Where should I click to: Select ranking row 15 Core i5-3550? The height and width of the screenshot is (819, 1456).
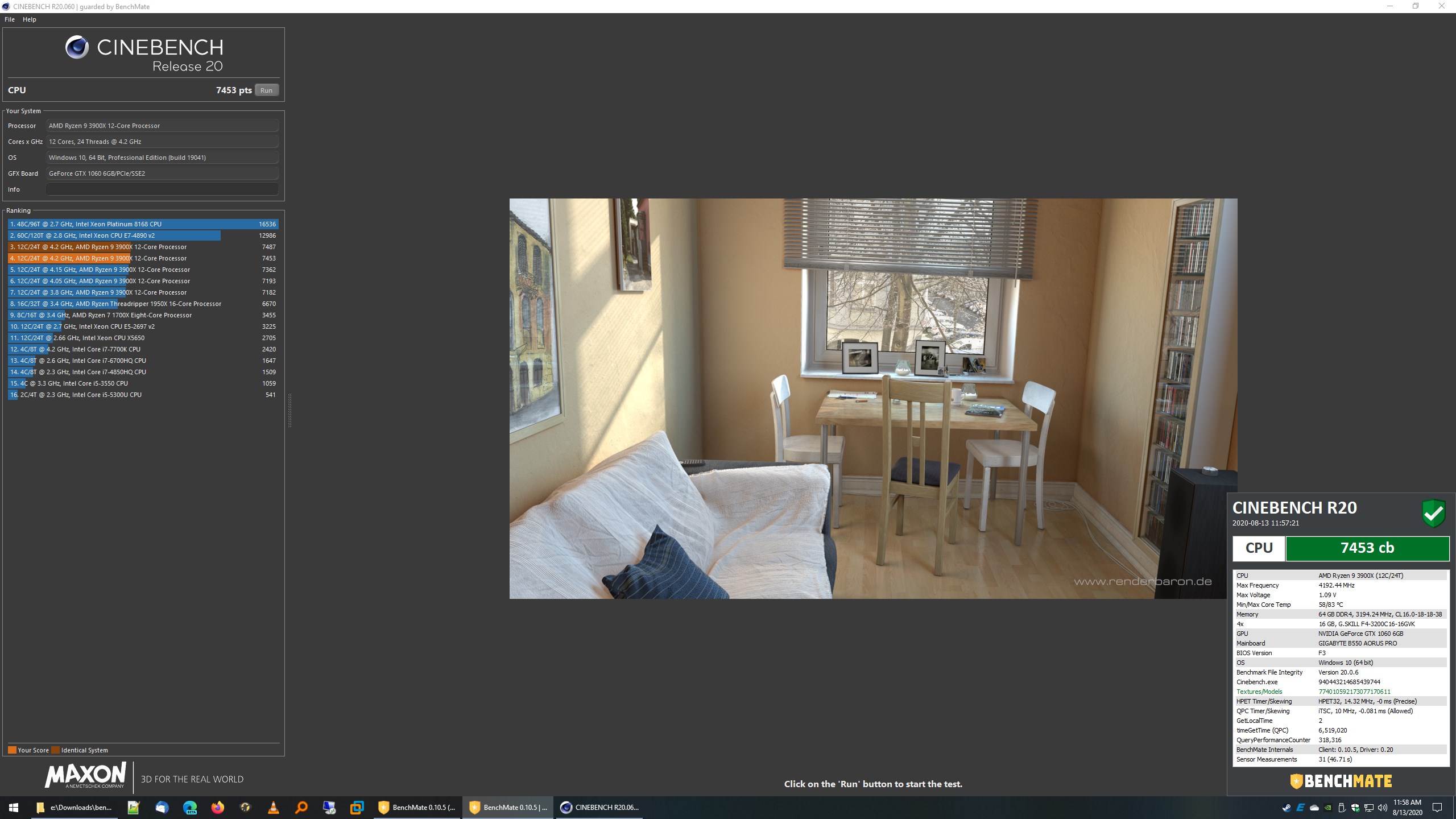pos(143,383)
